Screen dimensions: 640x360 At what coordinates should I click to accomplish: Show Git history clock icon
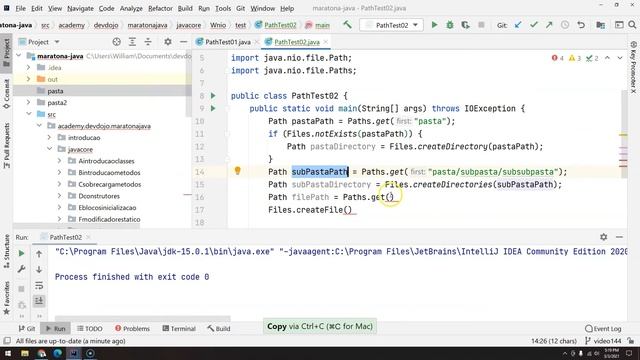click(565, 25)
